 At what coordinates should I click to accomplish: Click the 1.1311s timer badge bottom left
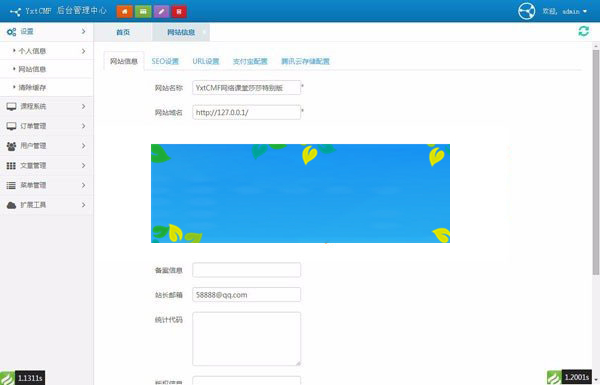click(x=23, y=378)
